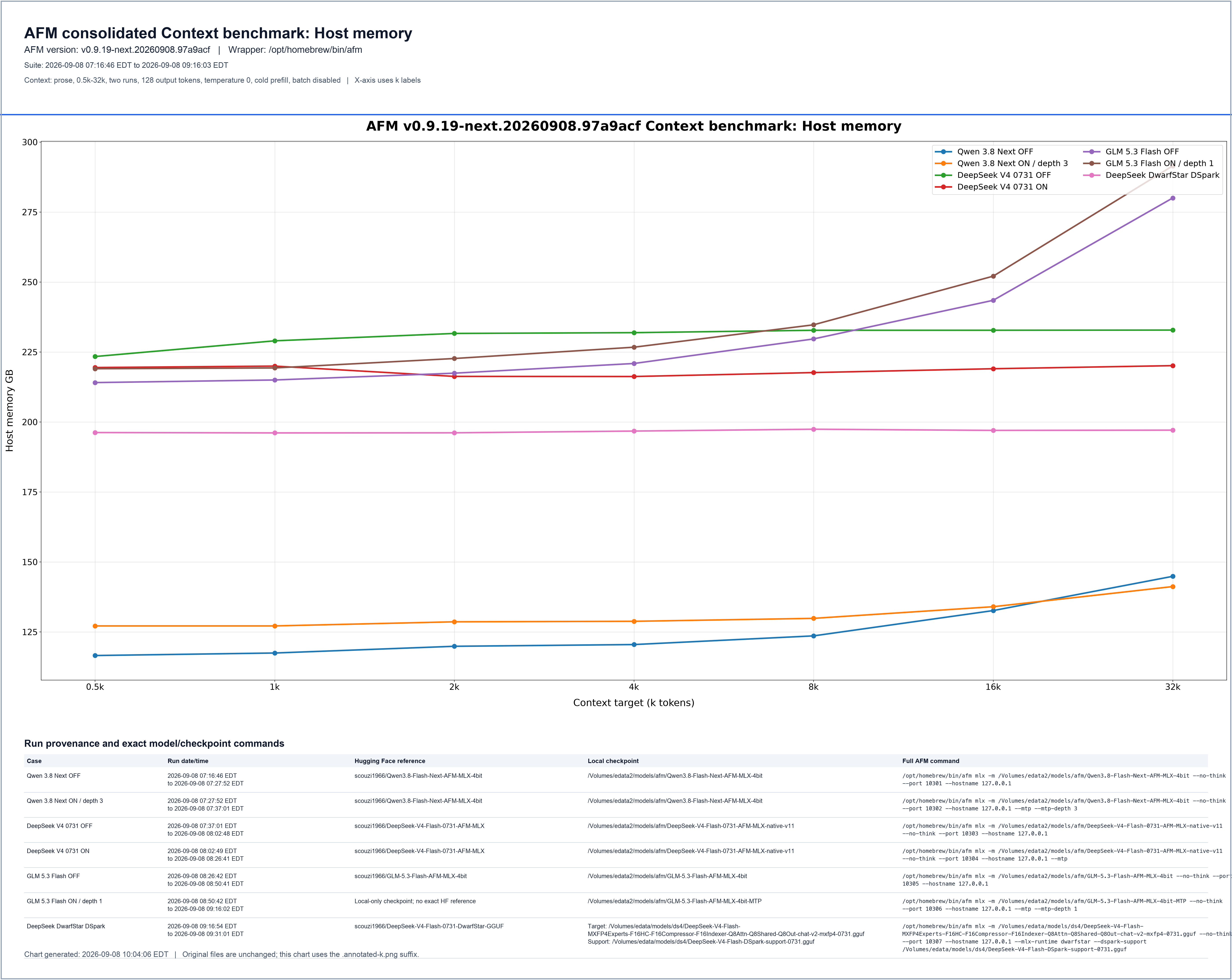Click 'DeepSeek DwarfStar DSpark' in the provenance table
The height and width of the screenshot is (980, 1232).
(x=66, y=926)
